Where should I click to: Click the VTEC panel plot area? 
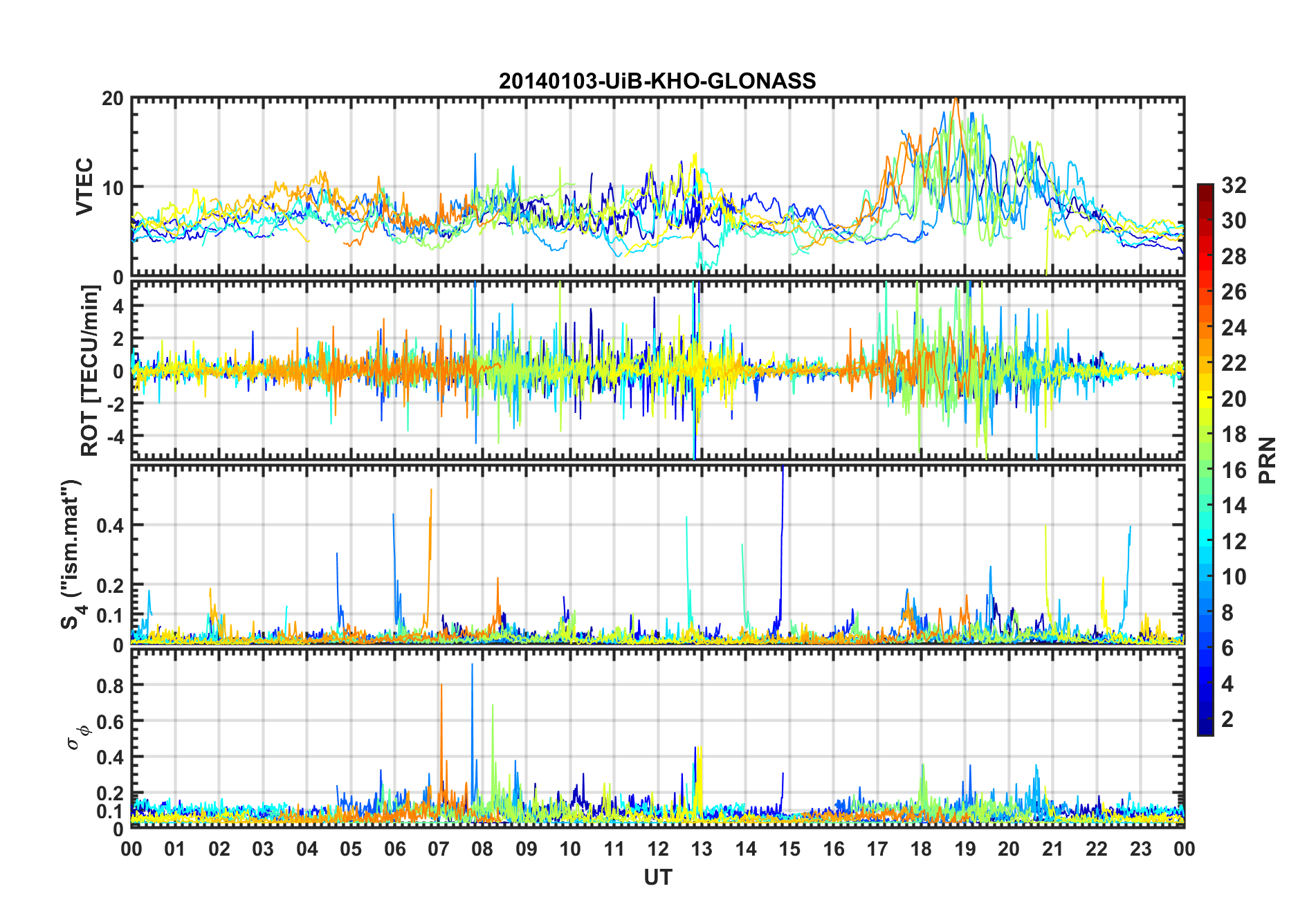coord(658,187)
